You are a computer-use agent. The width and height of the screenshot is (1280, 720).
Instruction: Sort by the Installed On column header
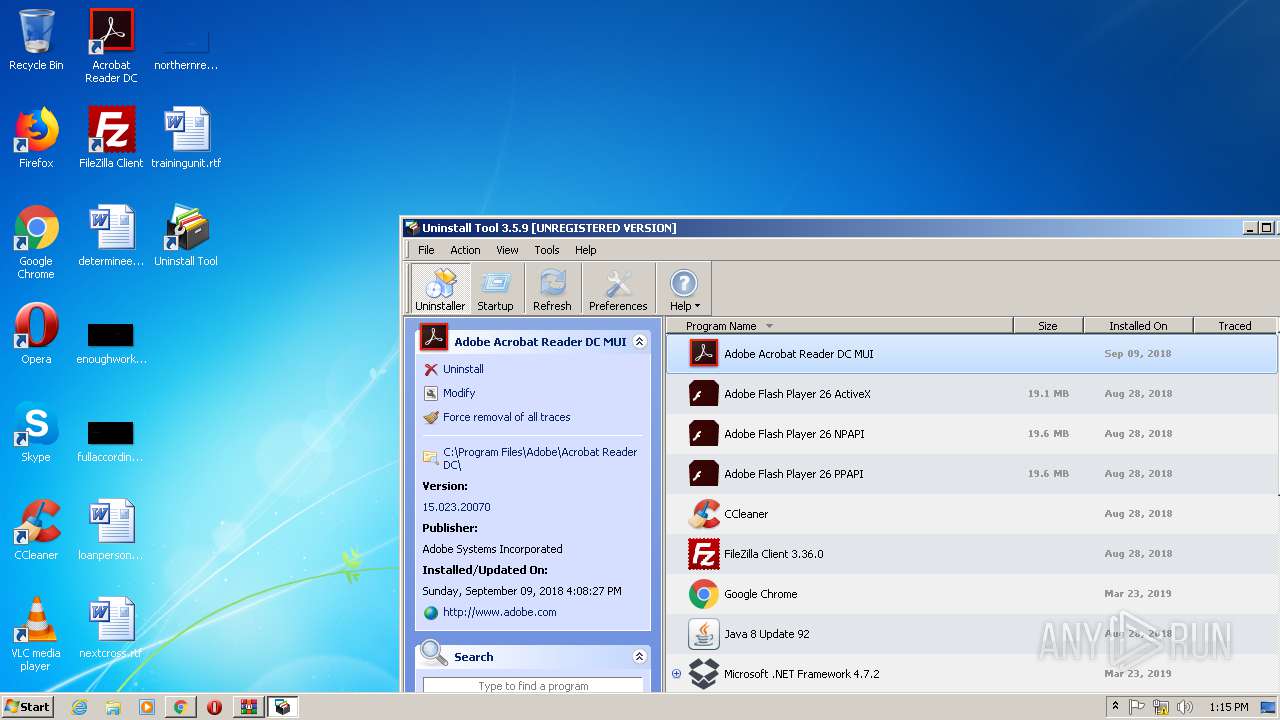[1138, 326]
